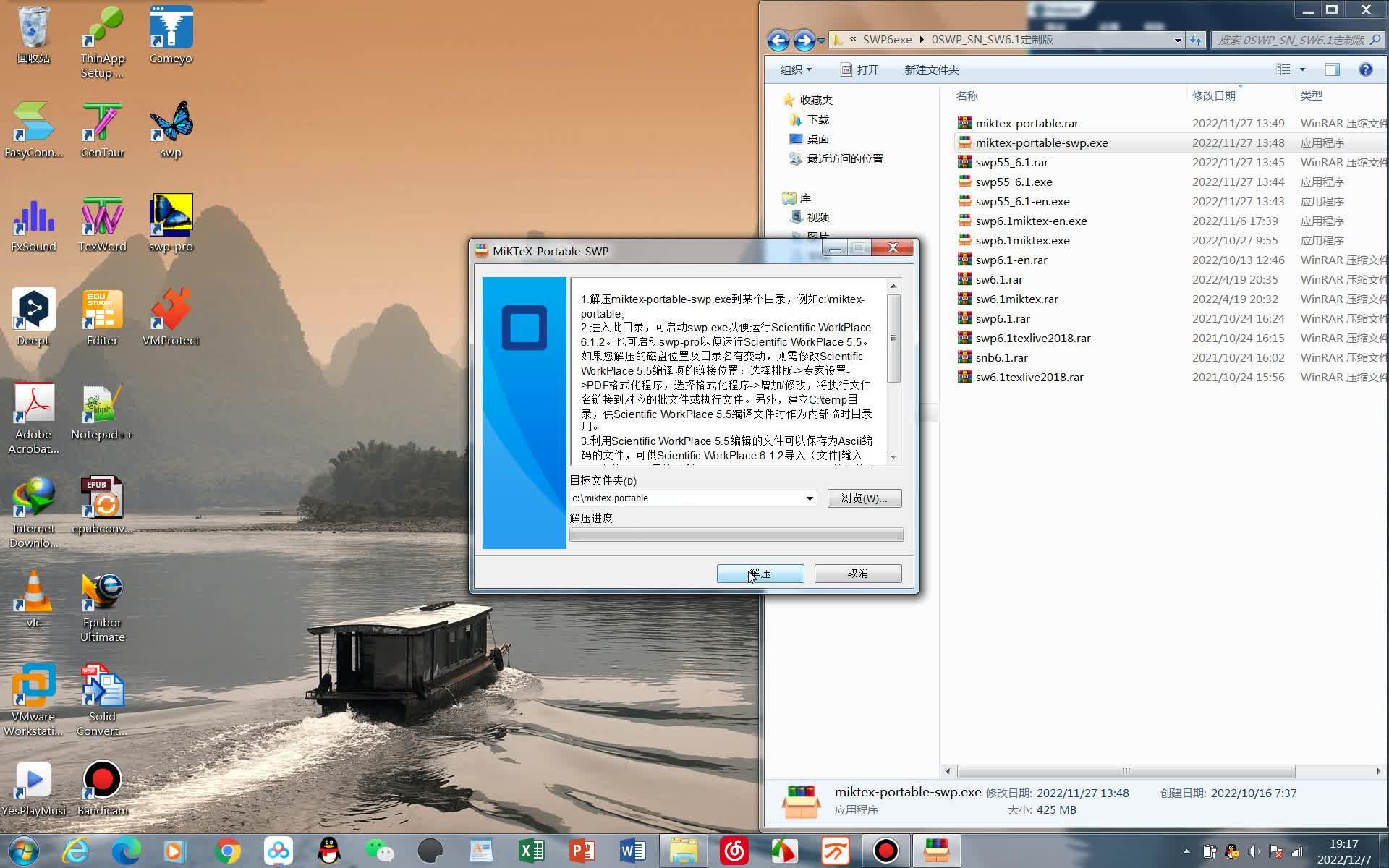Image resolution: width=1389 pixels, height=868 pixels.
Task: Open DeepL translator desktop icon
Action: coord(33,311)
